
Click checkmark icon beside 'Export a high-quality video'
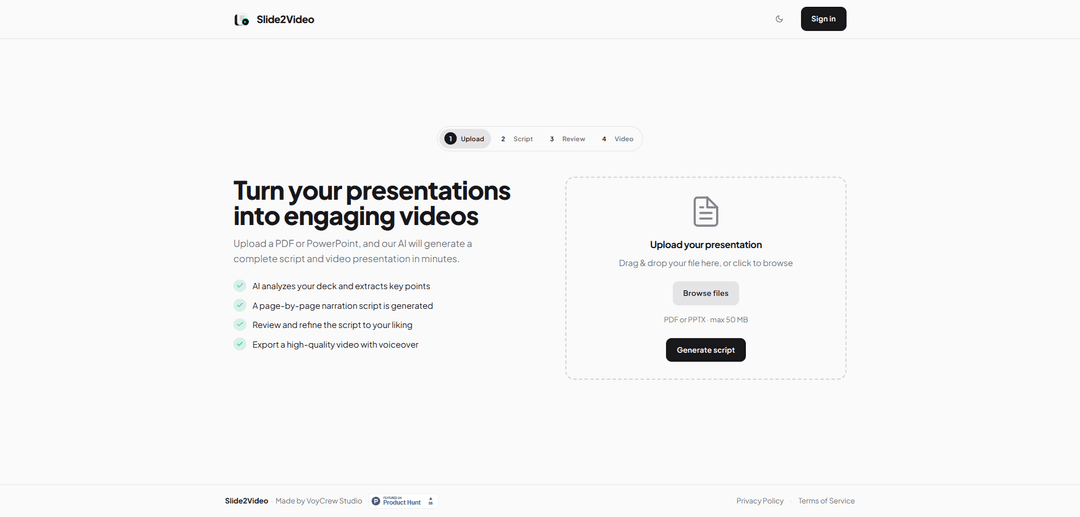pos(240,344)
